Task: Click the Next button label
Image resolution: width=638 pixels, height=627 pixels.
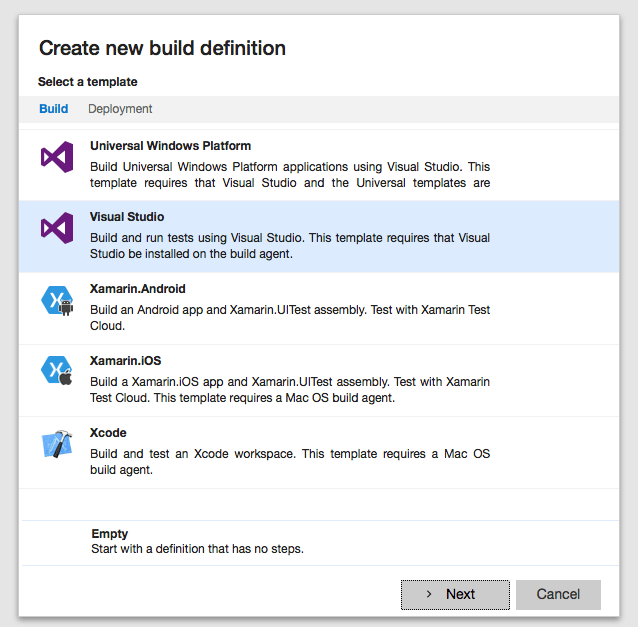Action: (x=460, y=594)
